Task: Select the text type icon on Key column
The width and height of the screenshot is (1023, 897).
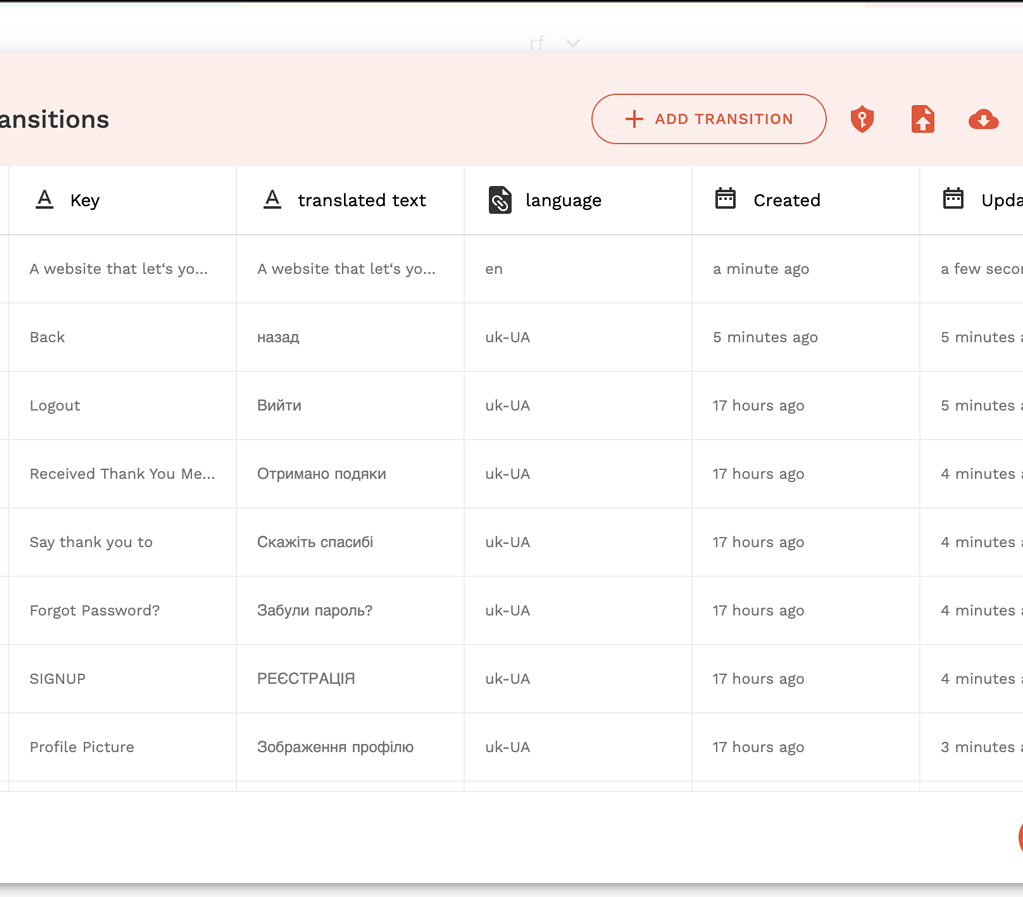Action: 44,199
